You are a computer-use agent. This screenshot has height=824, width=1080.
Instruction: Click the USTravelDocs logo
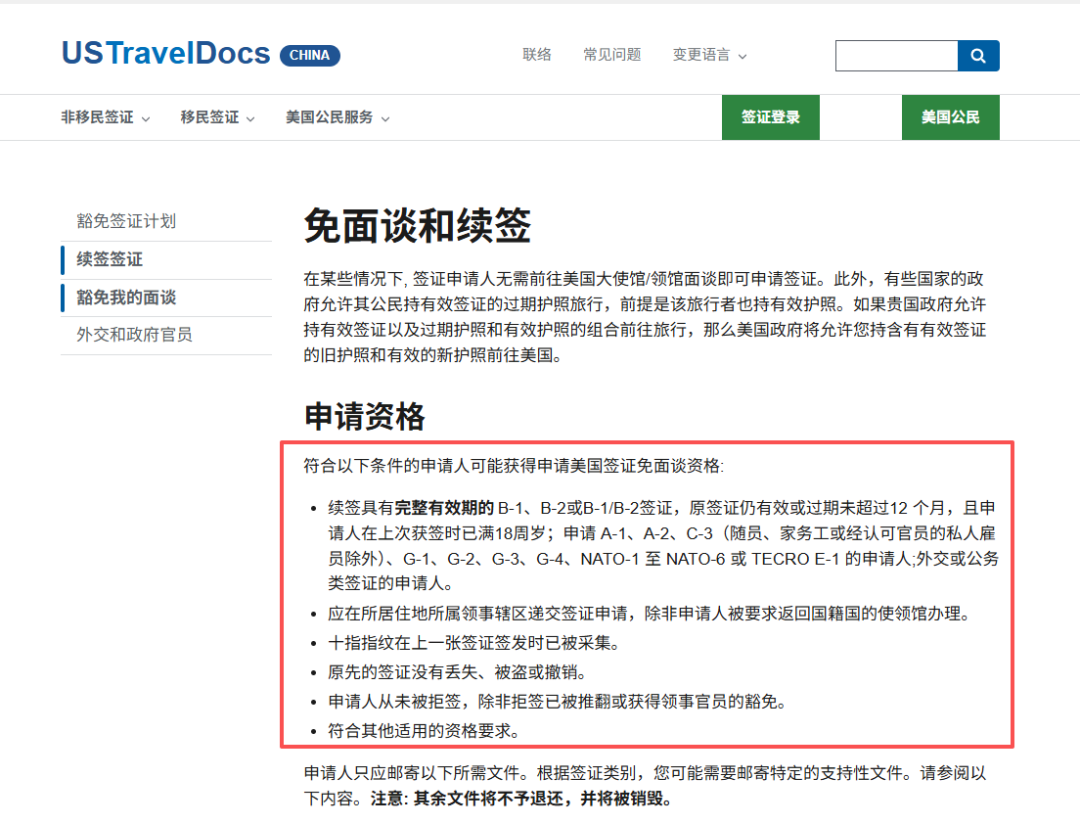[166, 53]
